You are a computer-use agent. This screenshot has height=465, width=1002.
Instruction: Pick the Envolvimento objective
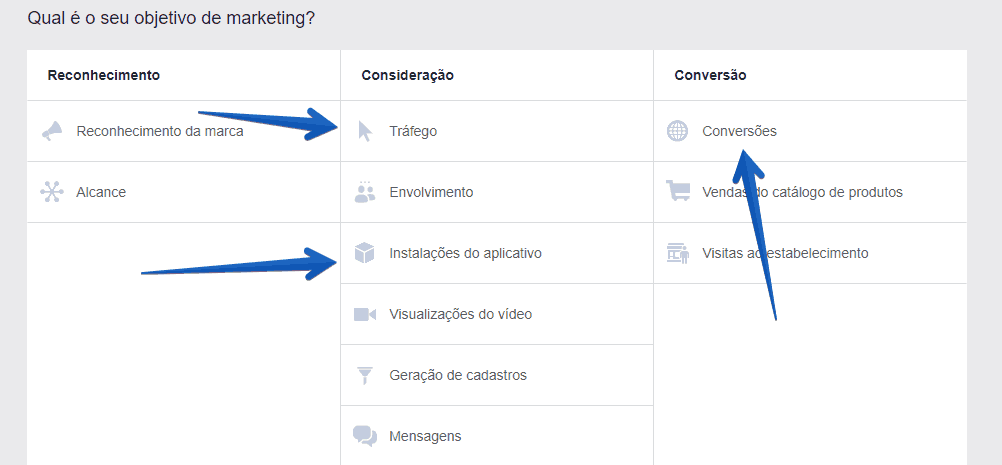tap(497, 192)
